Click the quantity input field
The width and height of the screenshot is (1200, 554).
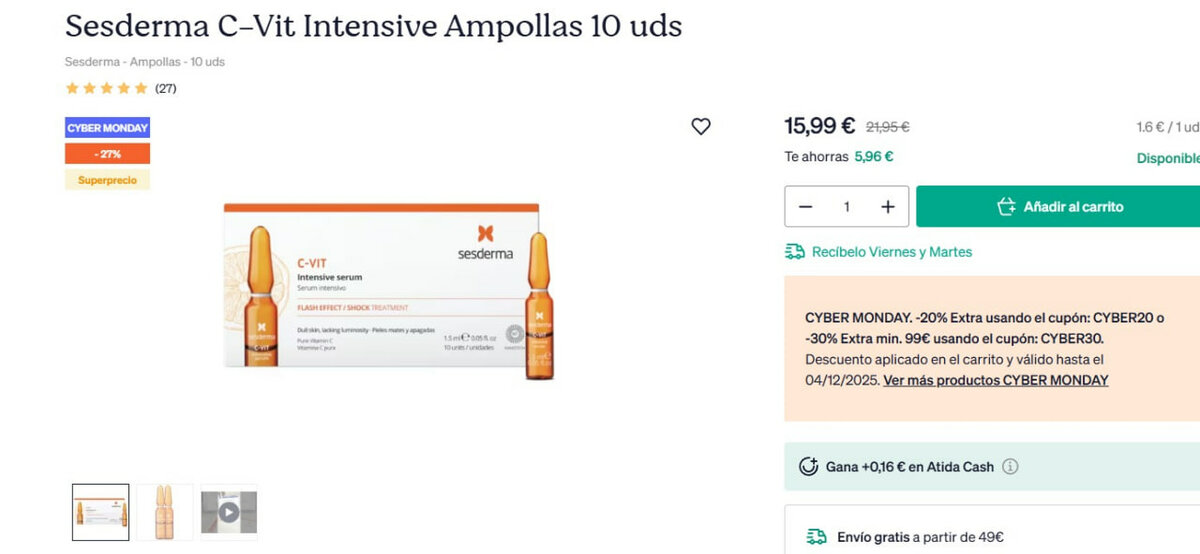click(847, 207)
